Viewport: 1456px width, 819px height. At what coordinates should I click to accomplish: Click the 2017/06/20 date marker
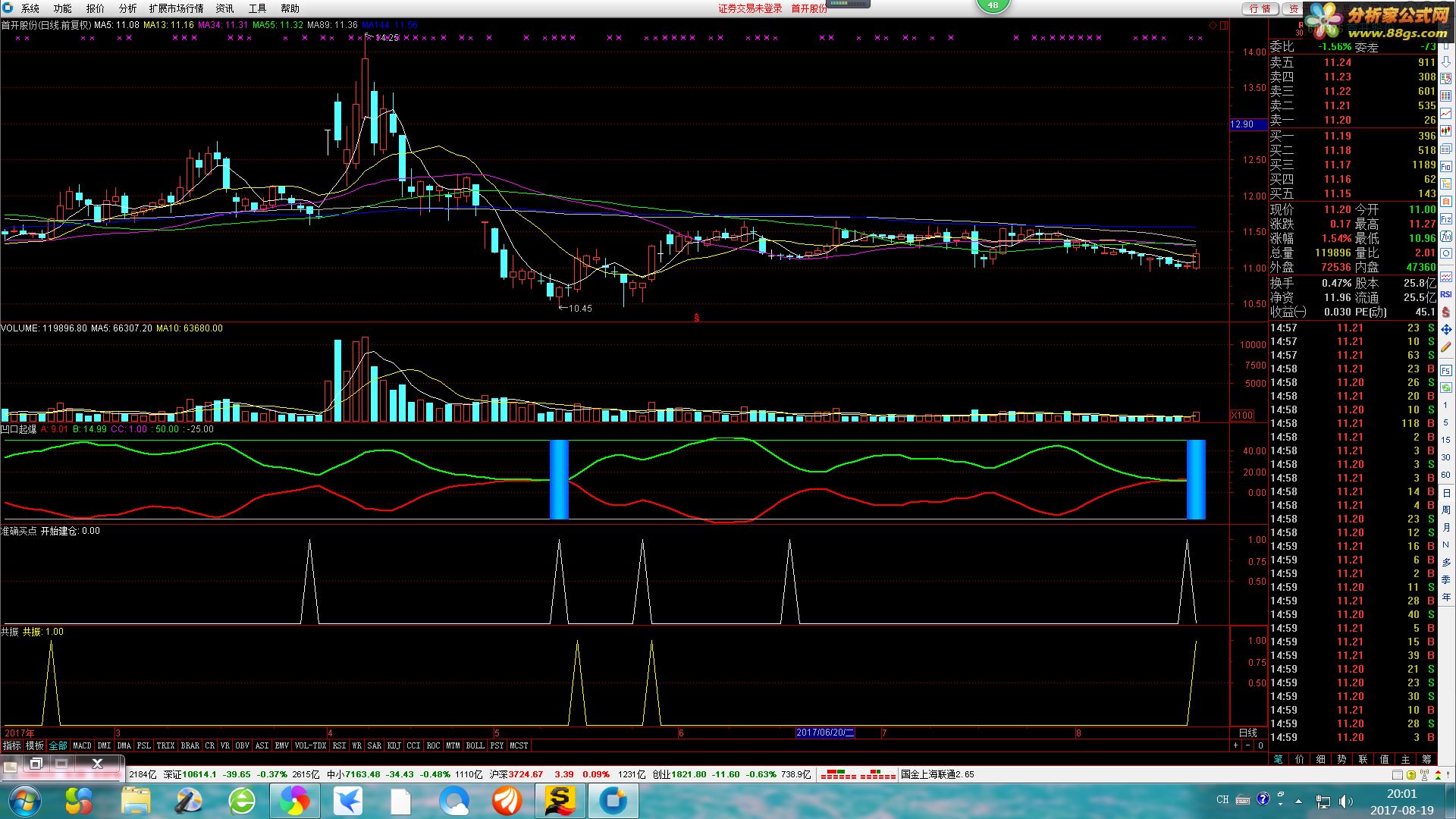click(825, 733)
